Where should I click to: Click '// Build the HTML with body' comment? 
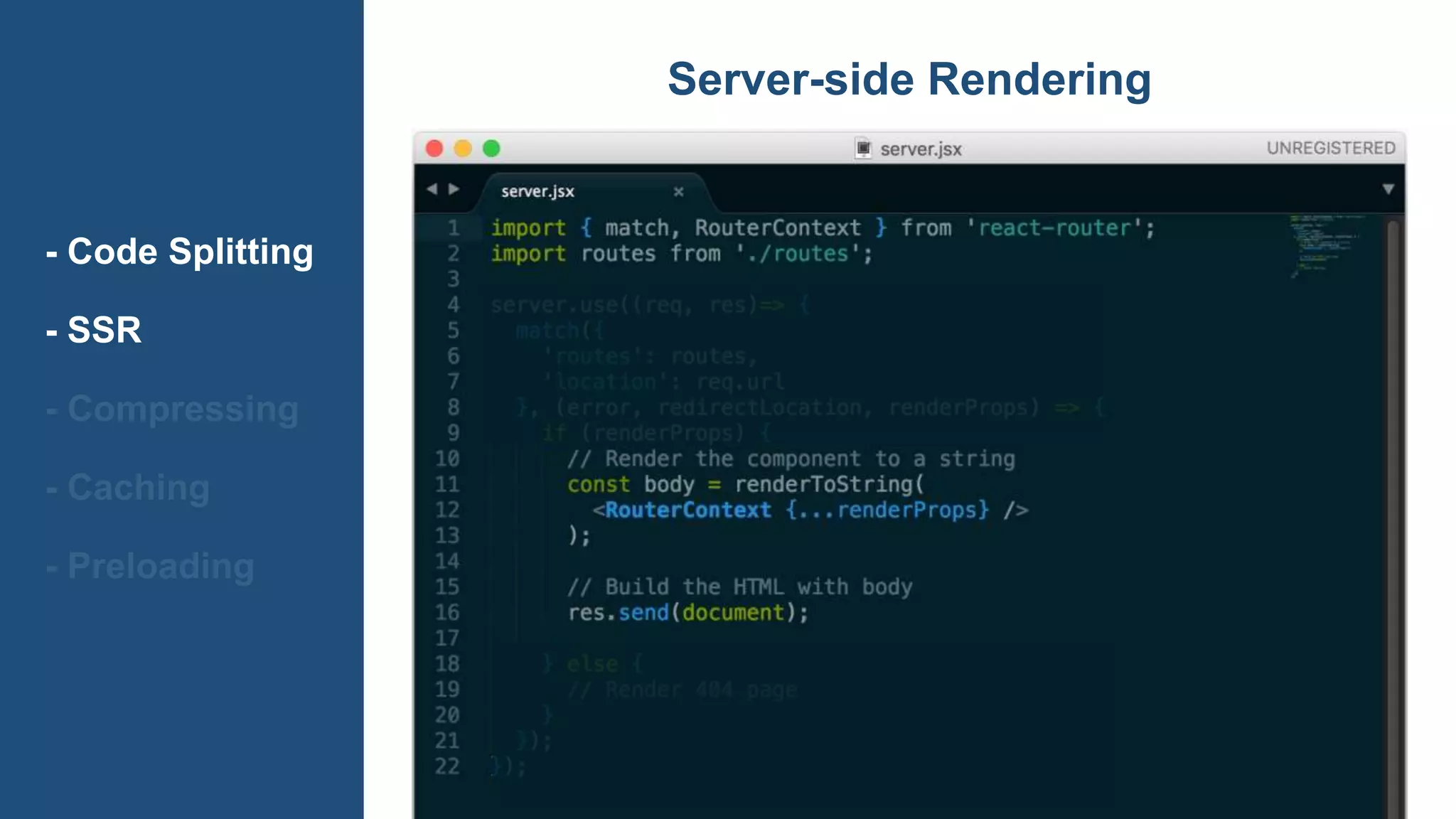pyautogui.click(x=740, y=587)
